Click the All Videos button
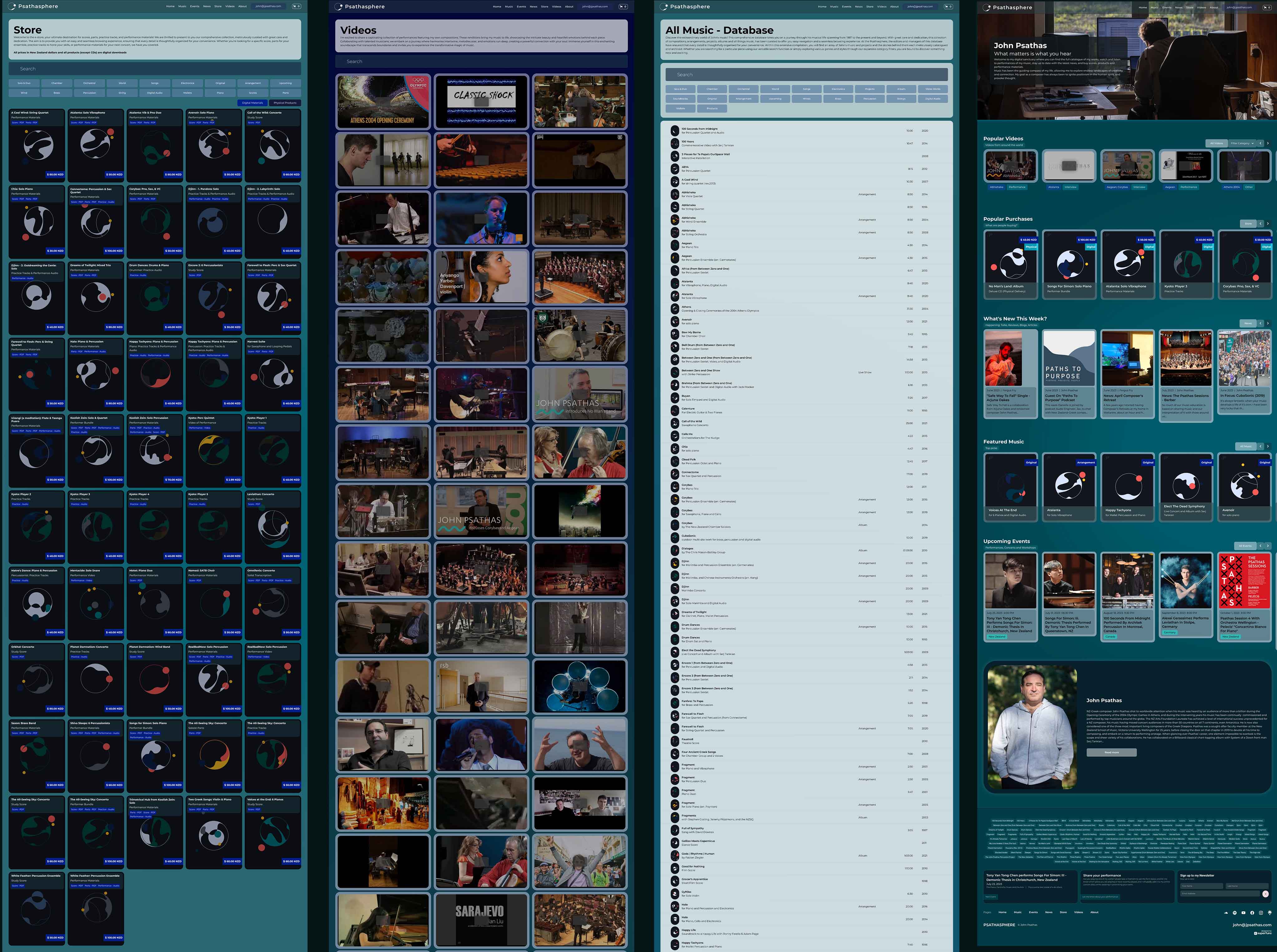 [1216, 144]
